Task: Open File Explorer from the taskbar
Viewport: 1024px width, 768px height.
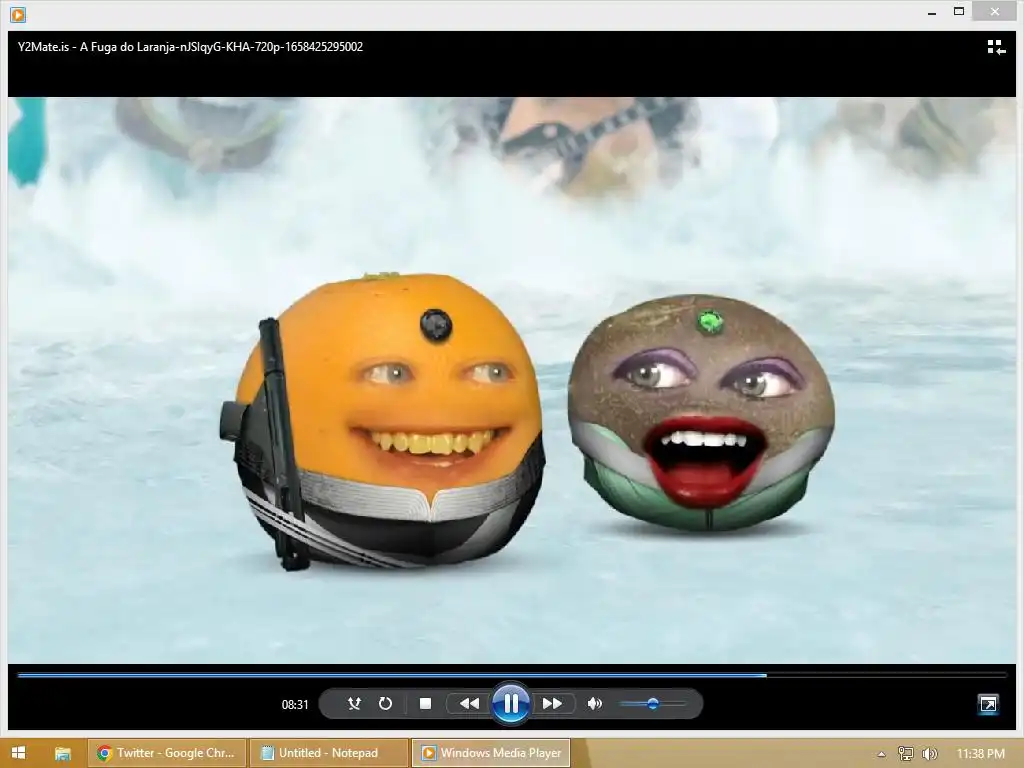Action: pyautogui.click(x=63, y=753)
